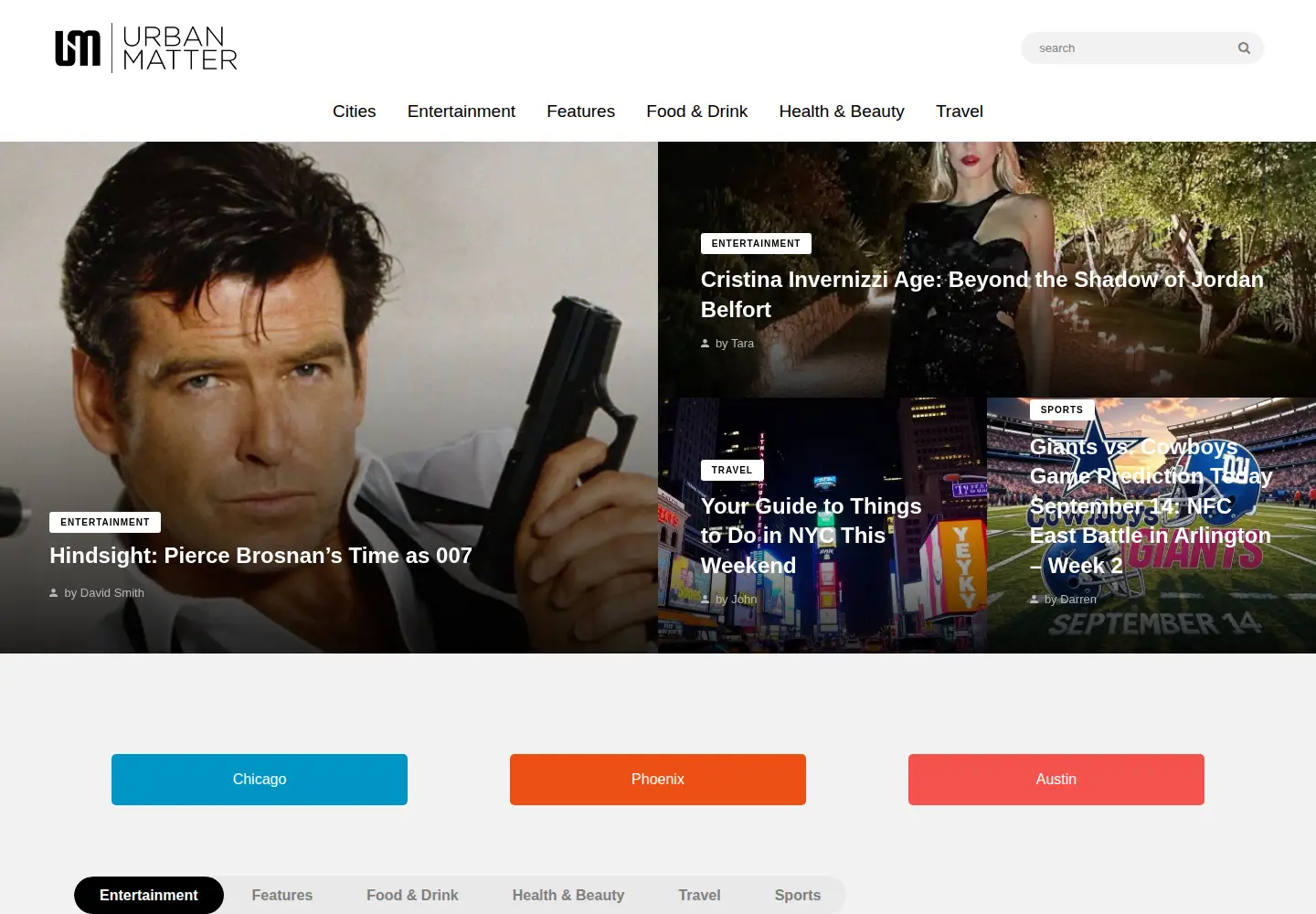Click Entertainment tag on Invernizzi article
This screenshot has height=914, width=1316.
(x=756, y=244)
